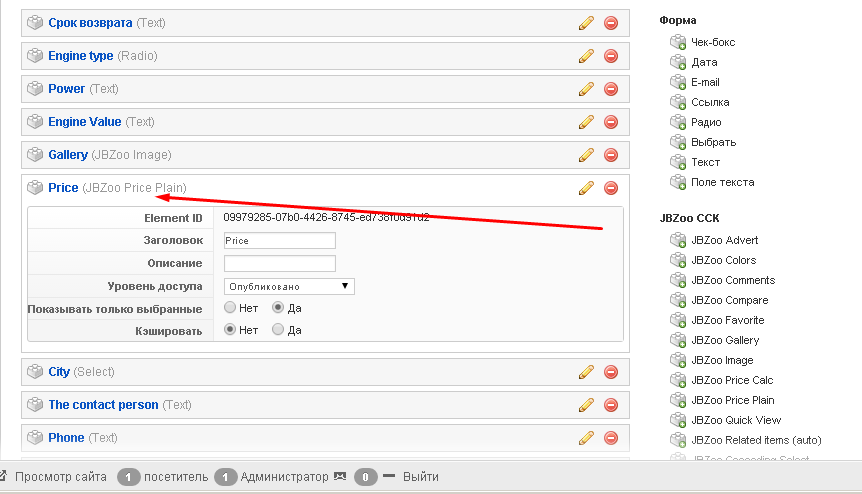Click the Заголовок text field
Image resolution: width=862 pixels, height=494 pixels.
[279, 241]
